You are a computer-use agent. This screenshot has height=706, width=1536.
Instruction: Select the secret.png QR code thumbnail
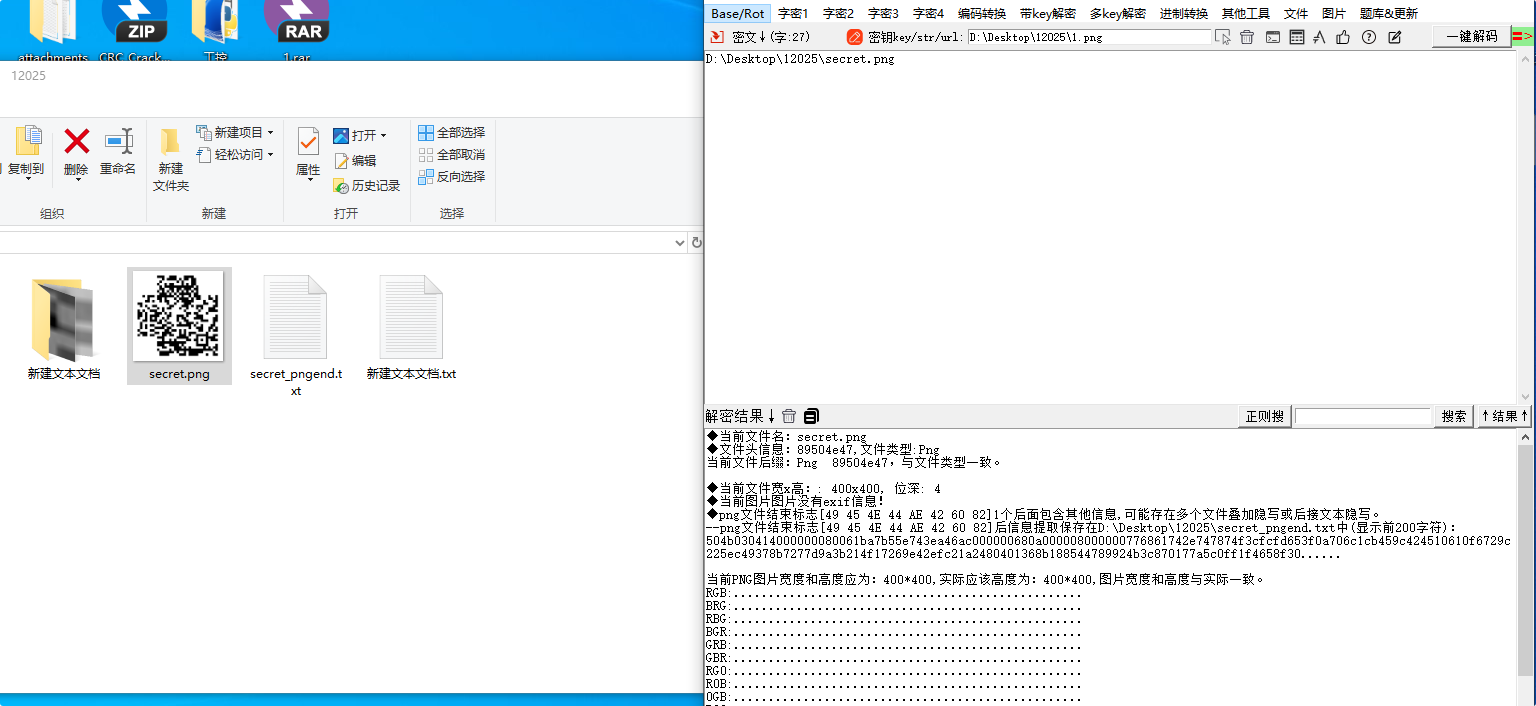click(x=179, y=314)
